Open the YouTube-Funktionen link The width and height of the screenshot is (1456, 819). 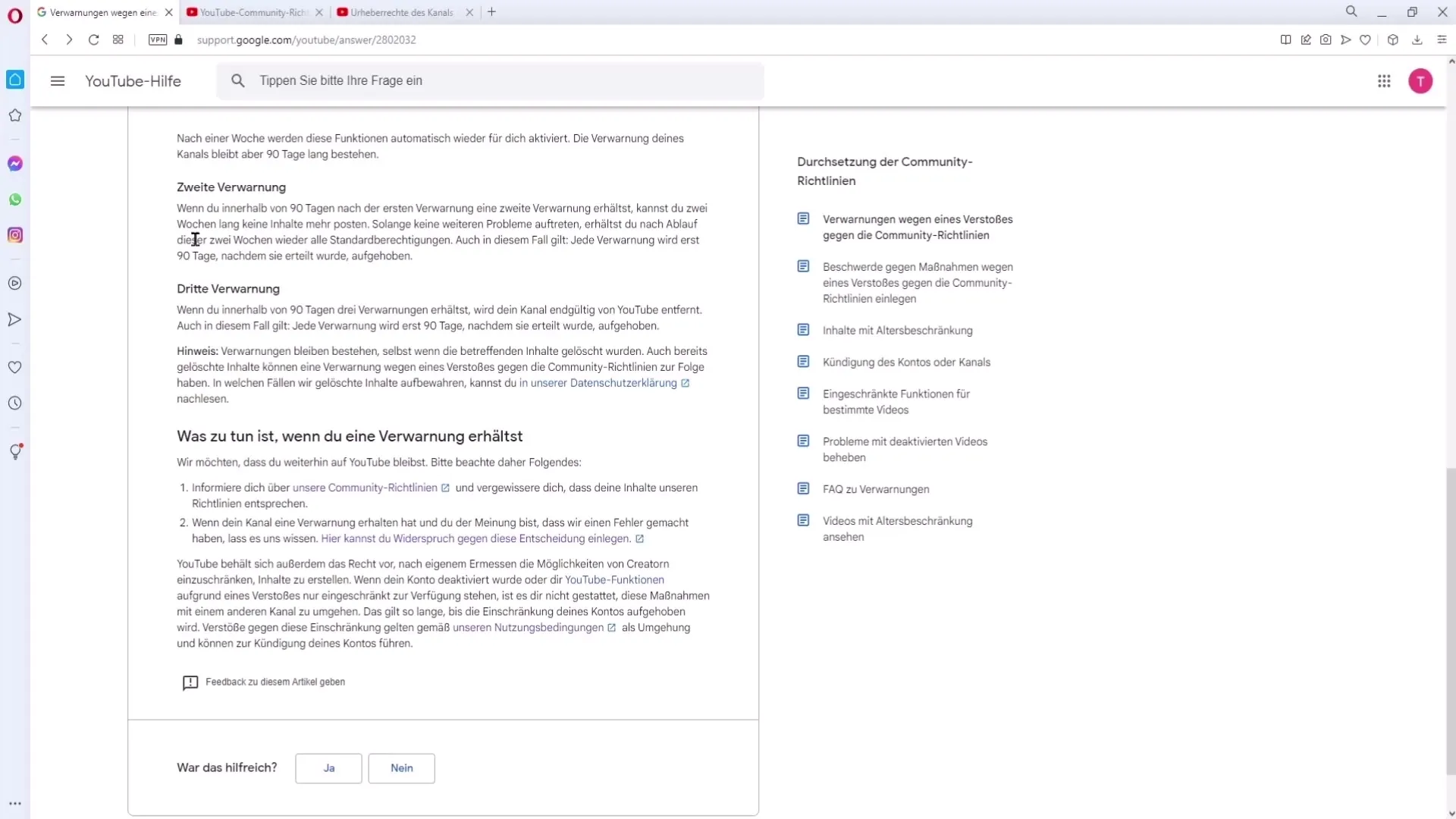click(x=614, y=580)
